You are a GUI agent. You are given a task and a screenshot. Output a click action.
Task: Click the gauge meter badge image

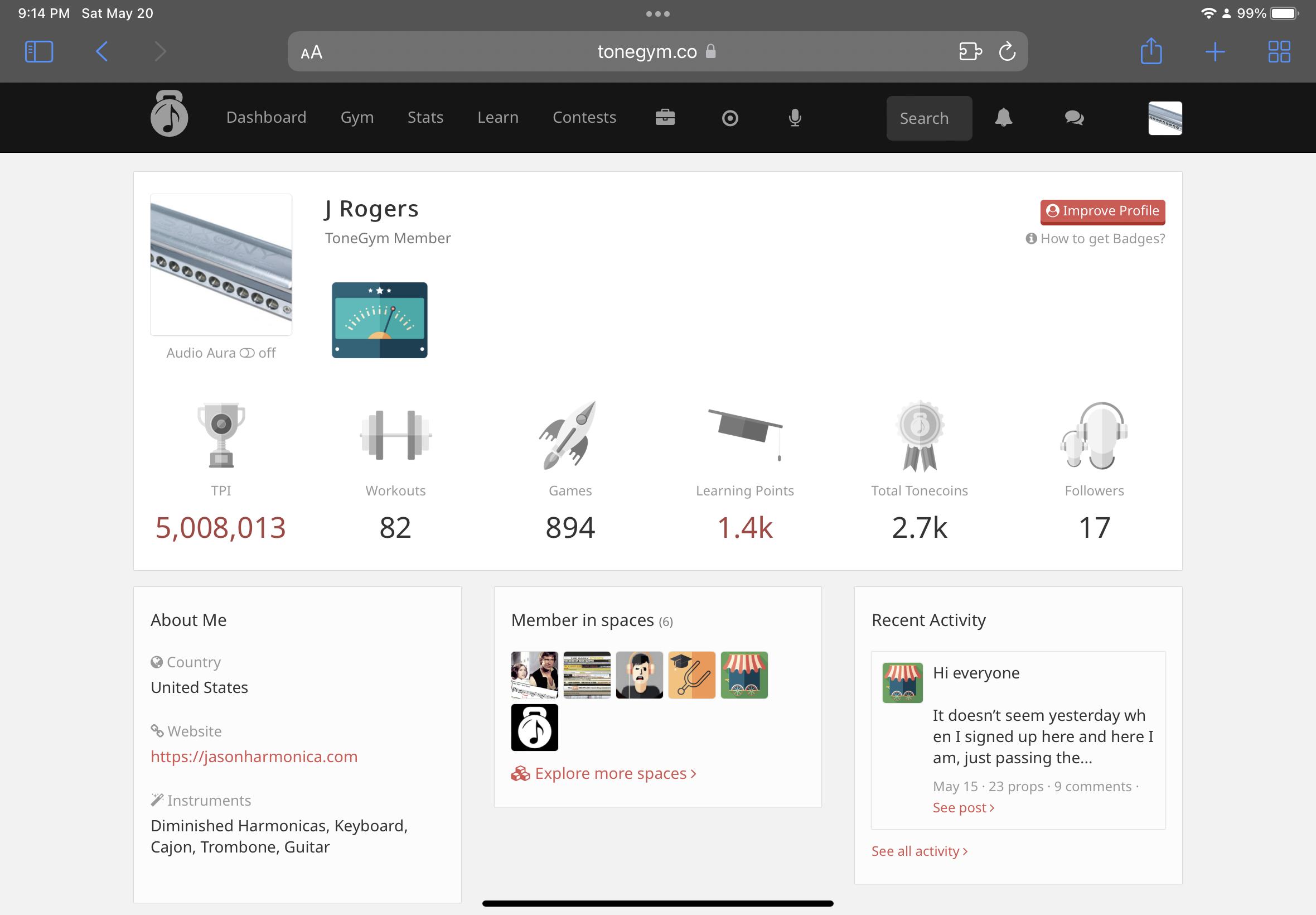click(379, 320)
